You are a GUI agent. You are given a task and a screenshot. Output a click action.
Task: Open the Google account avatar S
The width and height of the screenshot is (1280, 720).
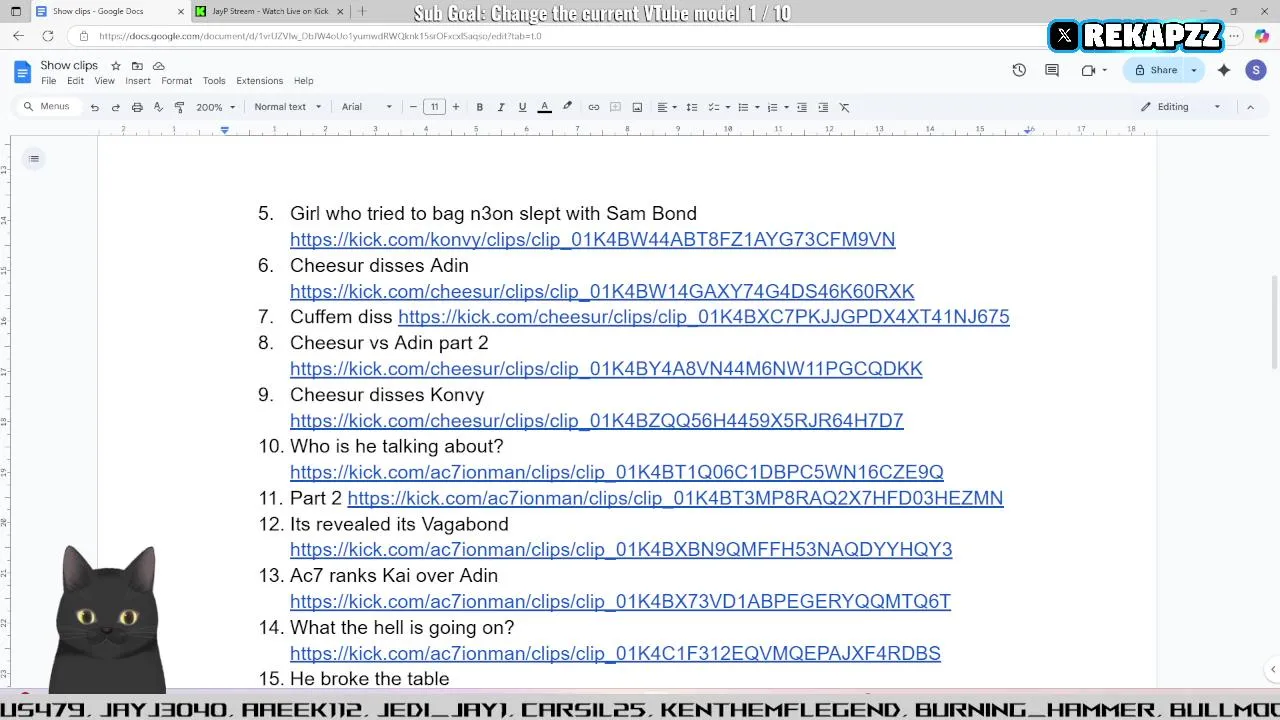click(1256, 70)
